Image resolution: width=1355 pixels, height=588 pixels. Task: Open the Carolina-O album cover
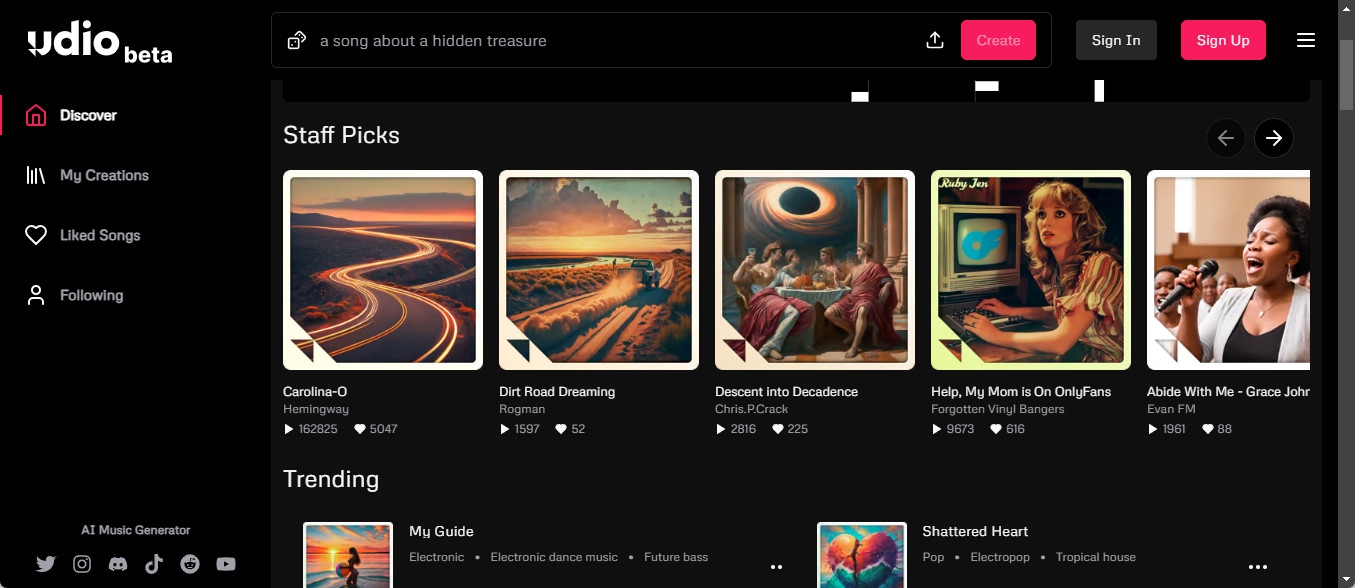[x=383, y=270]
